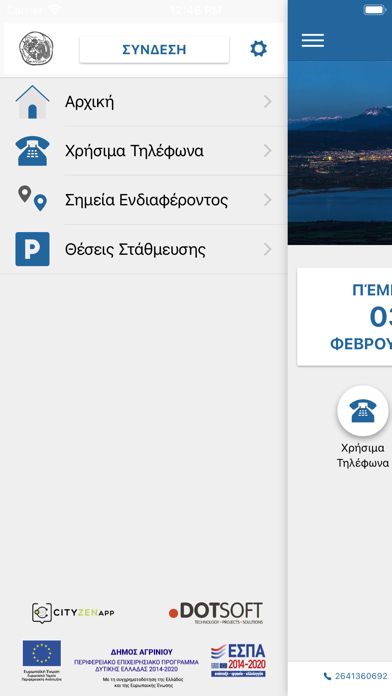Click the chevron on Θέσεις Στάθμευσης row
Viewport: 392px width, 696px height.
pos(267,249)
